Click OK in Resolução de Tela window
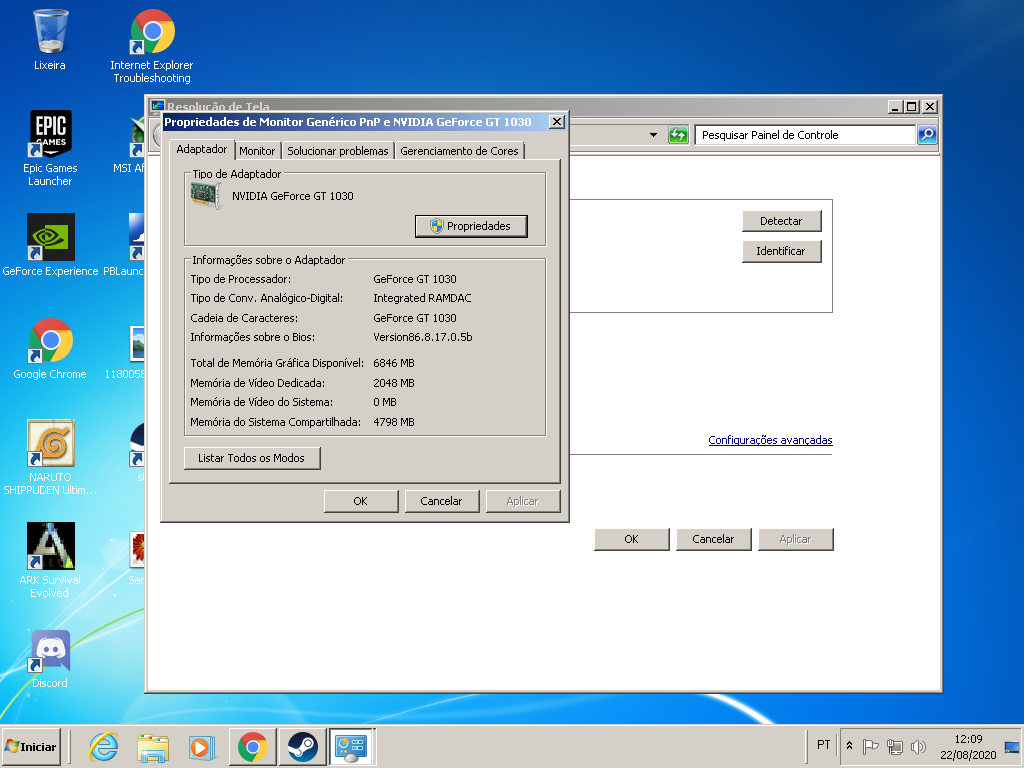The width and height of the screenshot is (1024, 768). [632, 539]
